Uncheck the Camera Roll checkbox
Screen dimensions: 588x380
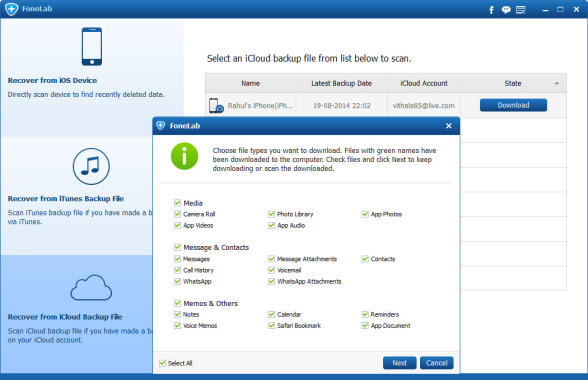[x=177, y=214]
